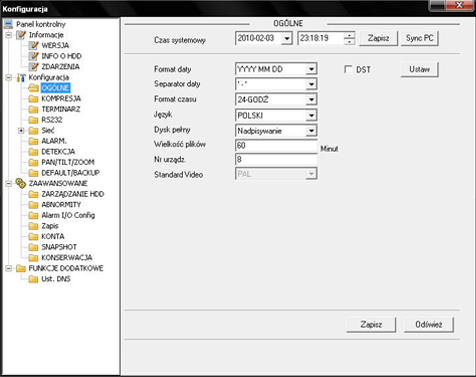Collapse the Konfiguracja tree node

tap(9, 78)
